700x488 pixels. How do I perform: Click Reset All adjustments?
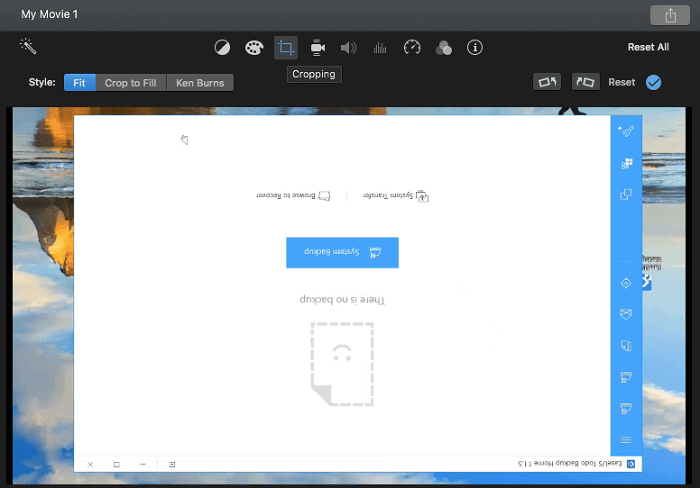coord(648,47)
